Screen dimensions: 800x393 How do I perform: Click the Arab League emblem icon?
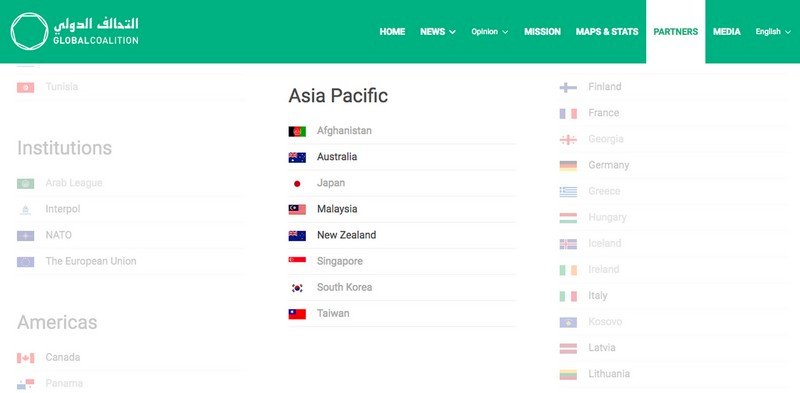[x=26, y=183]
